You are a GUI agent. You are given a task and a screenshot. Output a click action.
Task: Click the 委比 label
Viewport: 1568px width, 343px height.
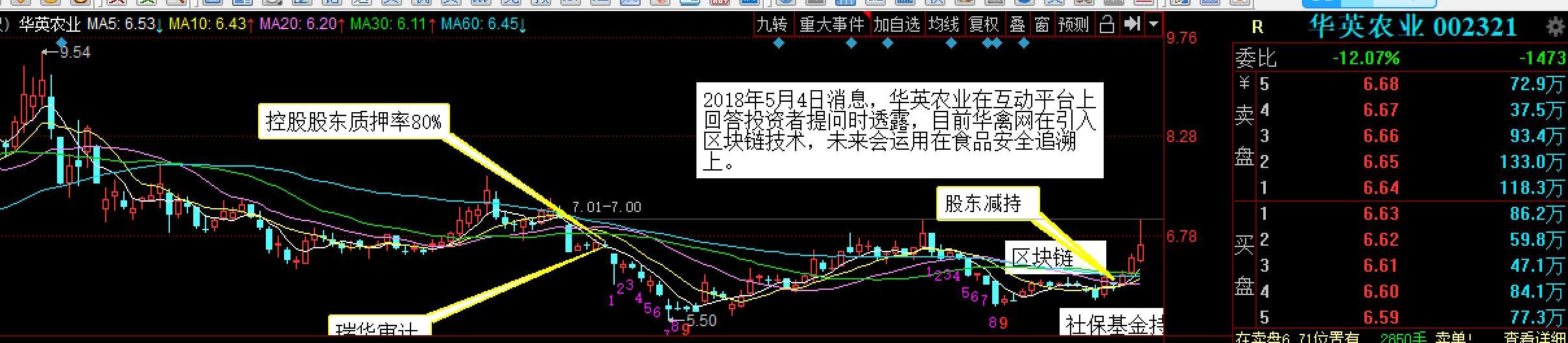(1256, 58)
